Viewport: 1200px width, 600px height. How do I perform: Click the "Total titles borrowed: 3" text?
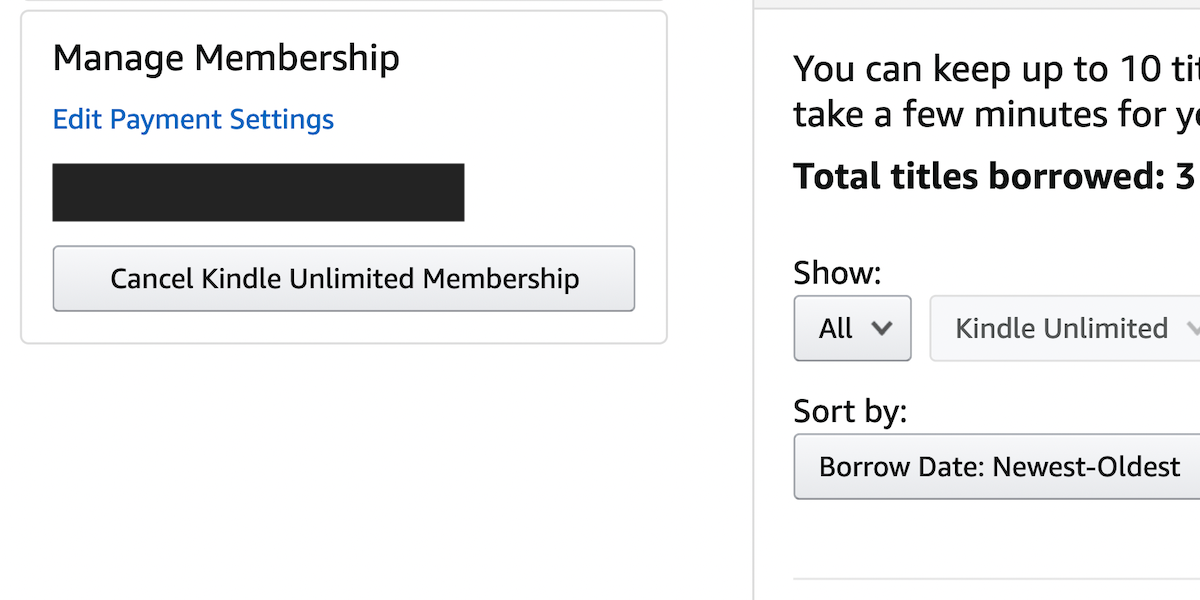click(x=993, y=176)
